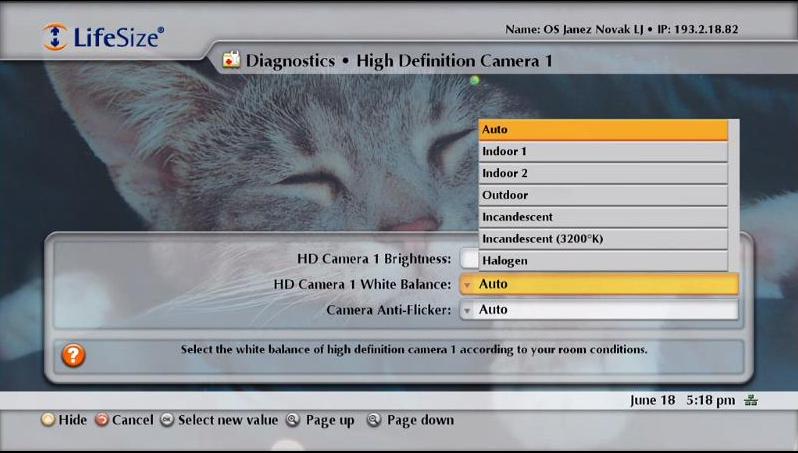Click the white balance dropdown arrow
Screen dimensions: 798x453
[467, 285]
